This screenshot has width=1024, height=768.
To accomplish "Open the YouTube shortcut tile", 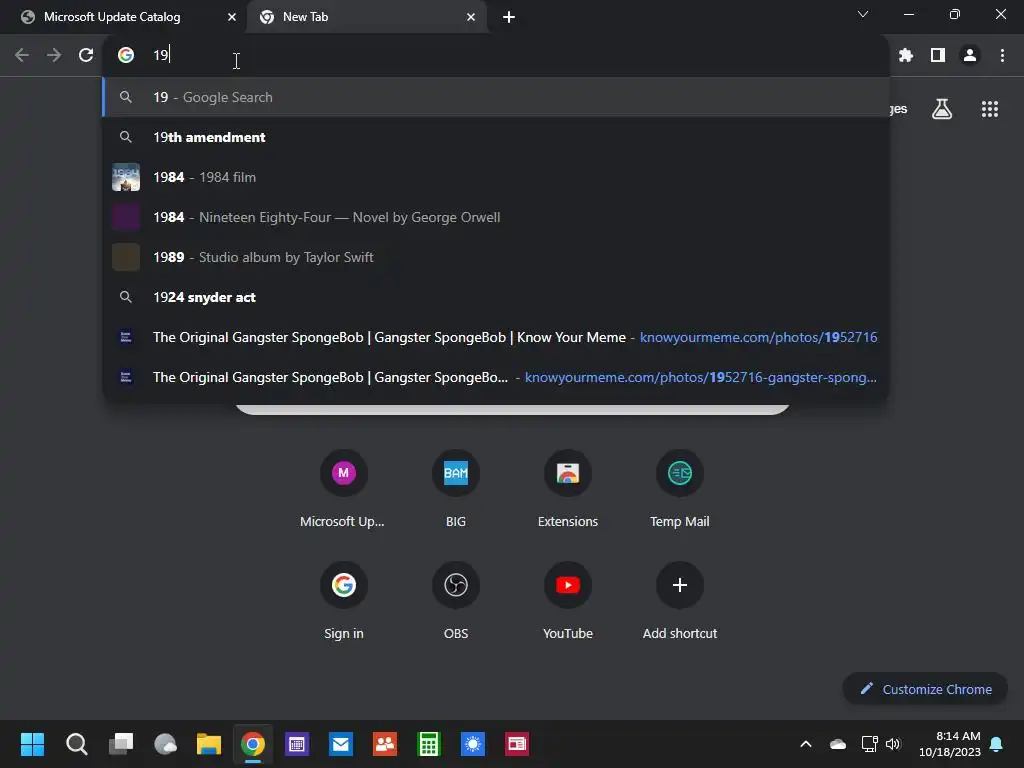I will pyautogui.click(x=568, y=601).
